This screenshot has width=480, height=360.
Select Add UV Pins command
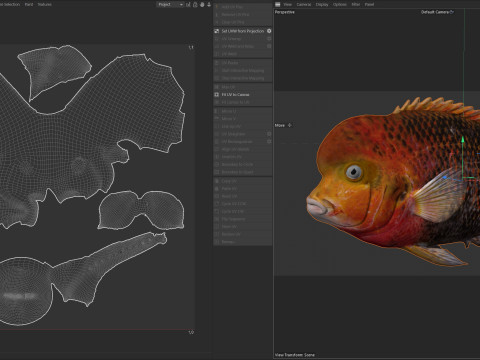pyautogui.click(x=243, y=7)
